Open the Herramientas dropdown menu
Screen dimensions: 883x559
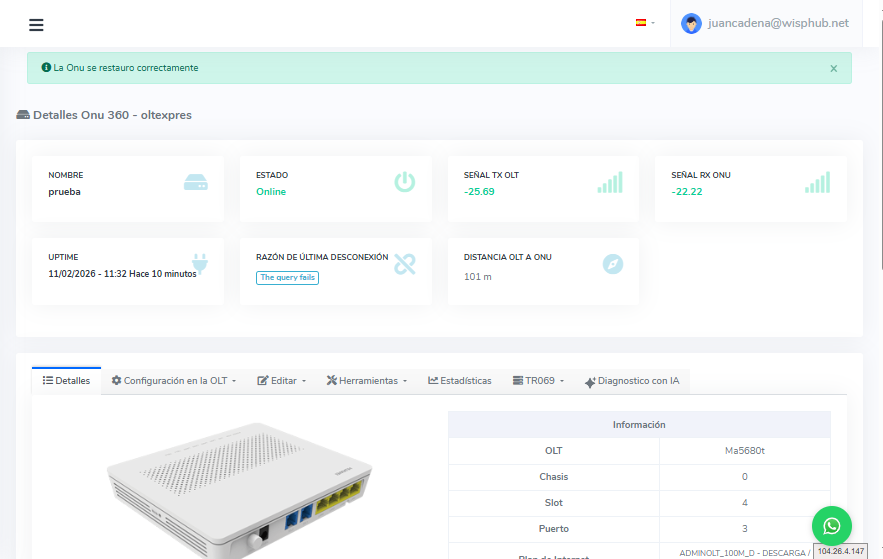pyautogui.click(x=367, y=381)
